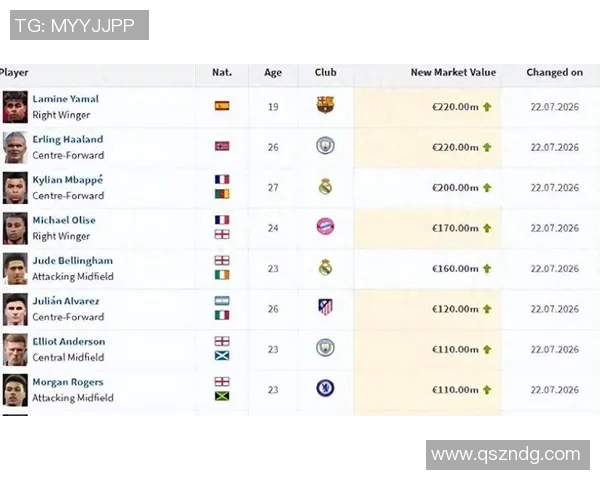Open Jude Bellingham's player profile link
Image resolution: width=600 pixels, height=480 pixels.
[x=73, y=261]
